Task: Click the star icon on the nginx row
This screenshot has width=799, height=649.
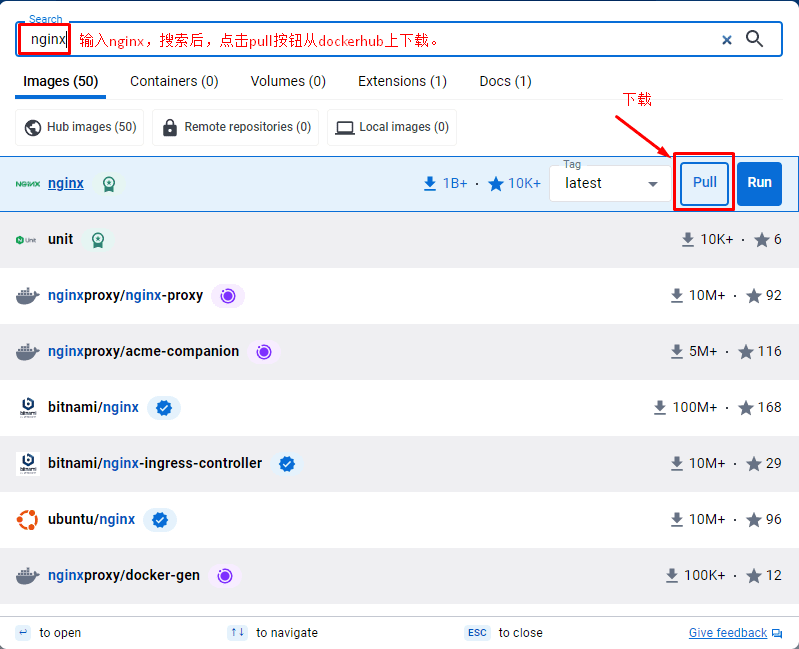Action: click(495, 183)
